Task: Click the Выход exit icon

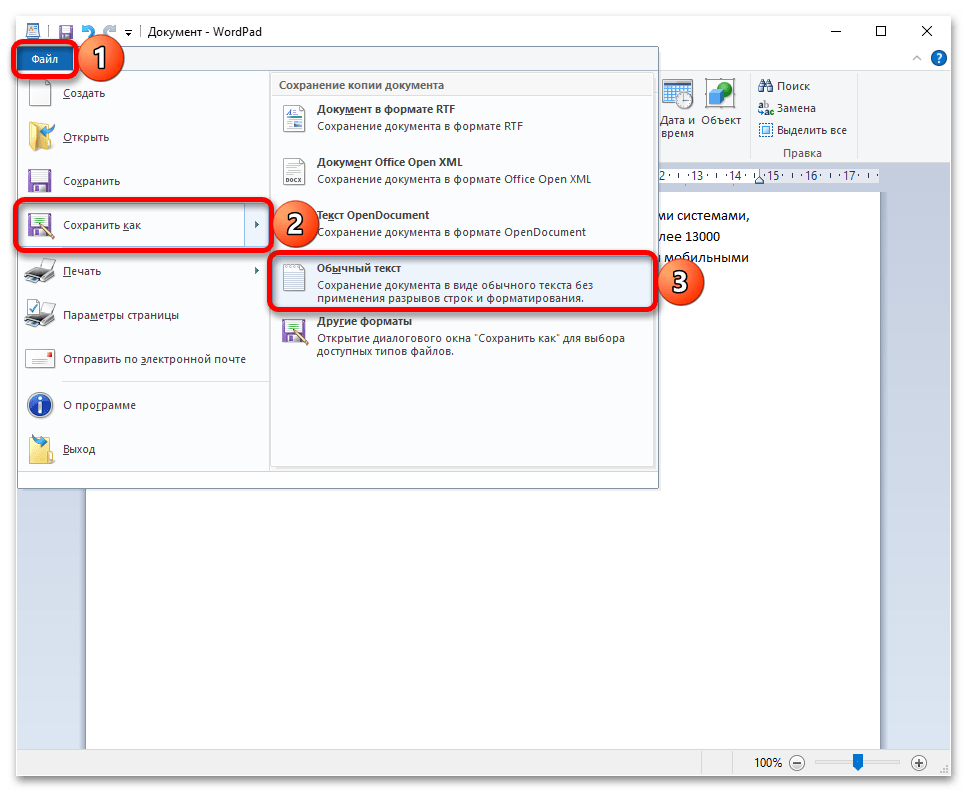Action: point(40,450)
